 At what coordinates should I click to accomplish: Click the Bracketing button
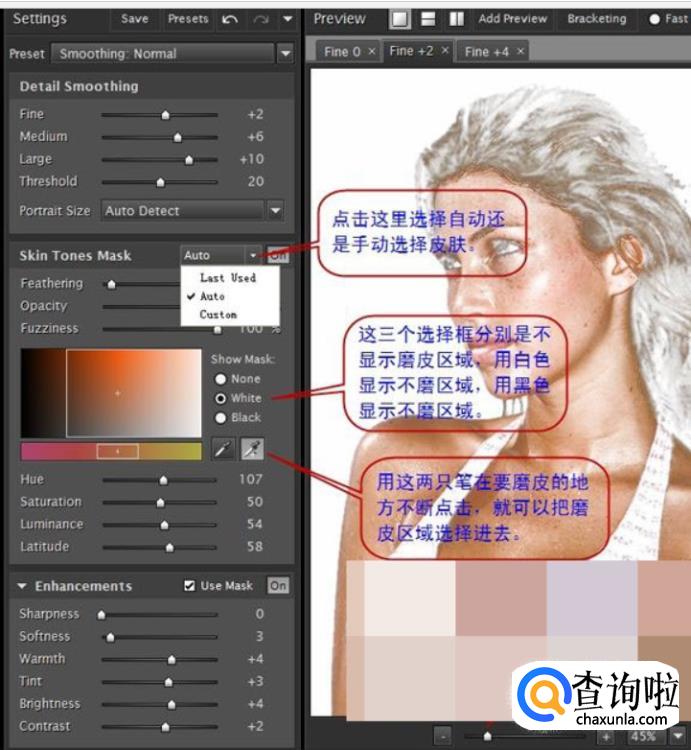pyautogui.click(x=597, y=19)
